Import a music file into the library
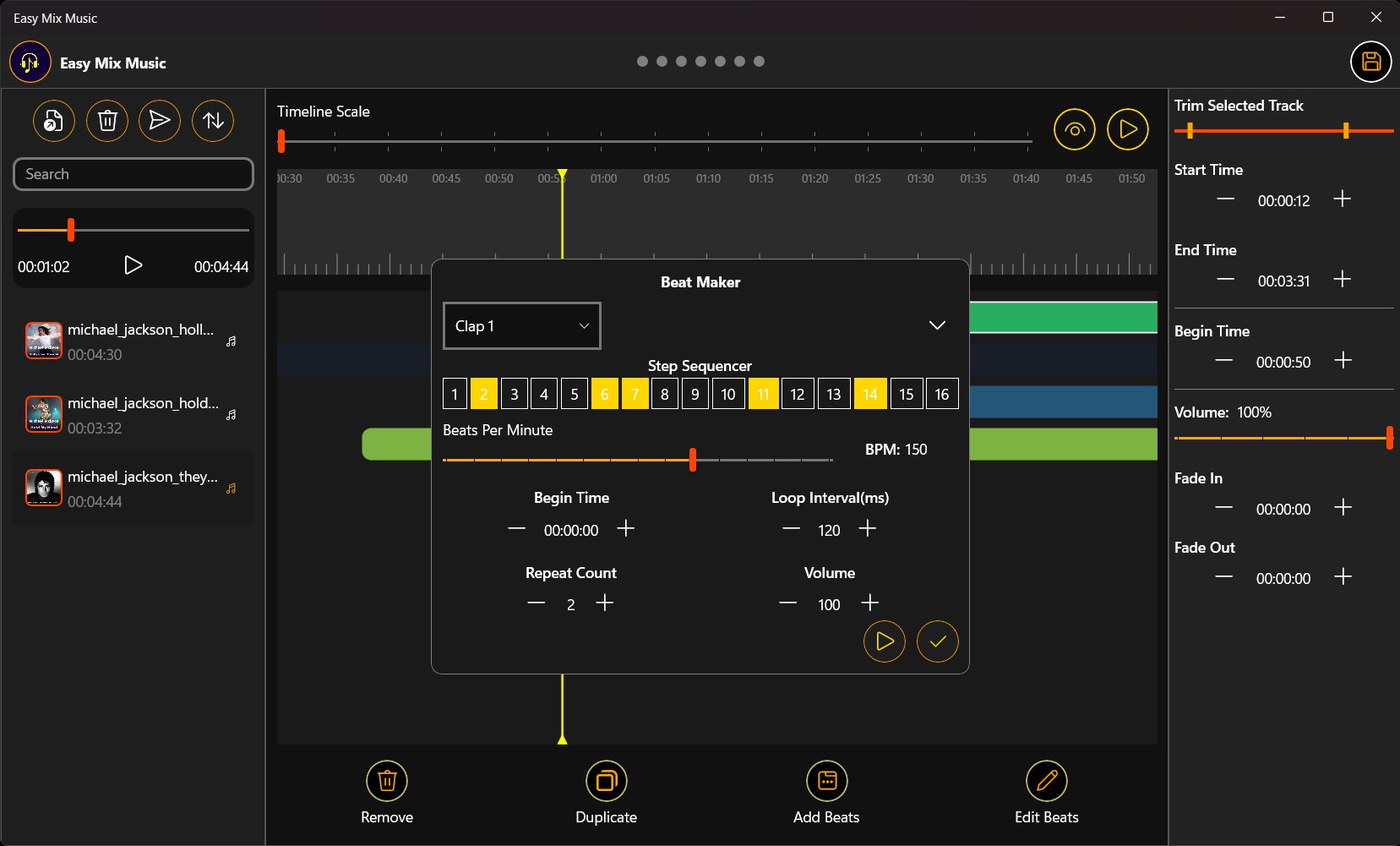This screenshot has height=846, width=1400. point(53,121)
